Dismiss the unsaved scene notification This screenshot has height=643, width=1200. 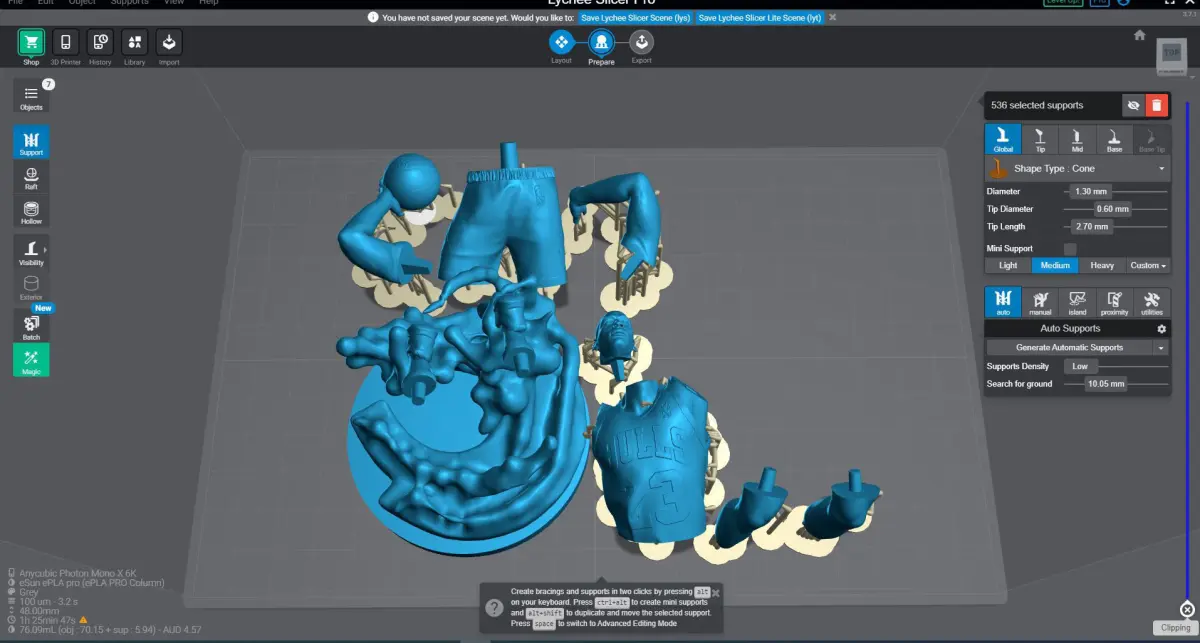(833, 17)
